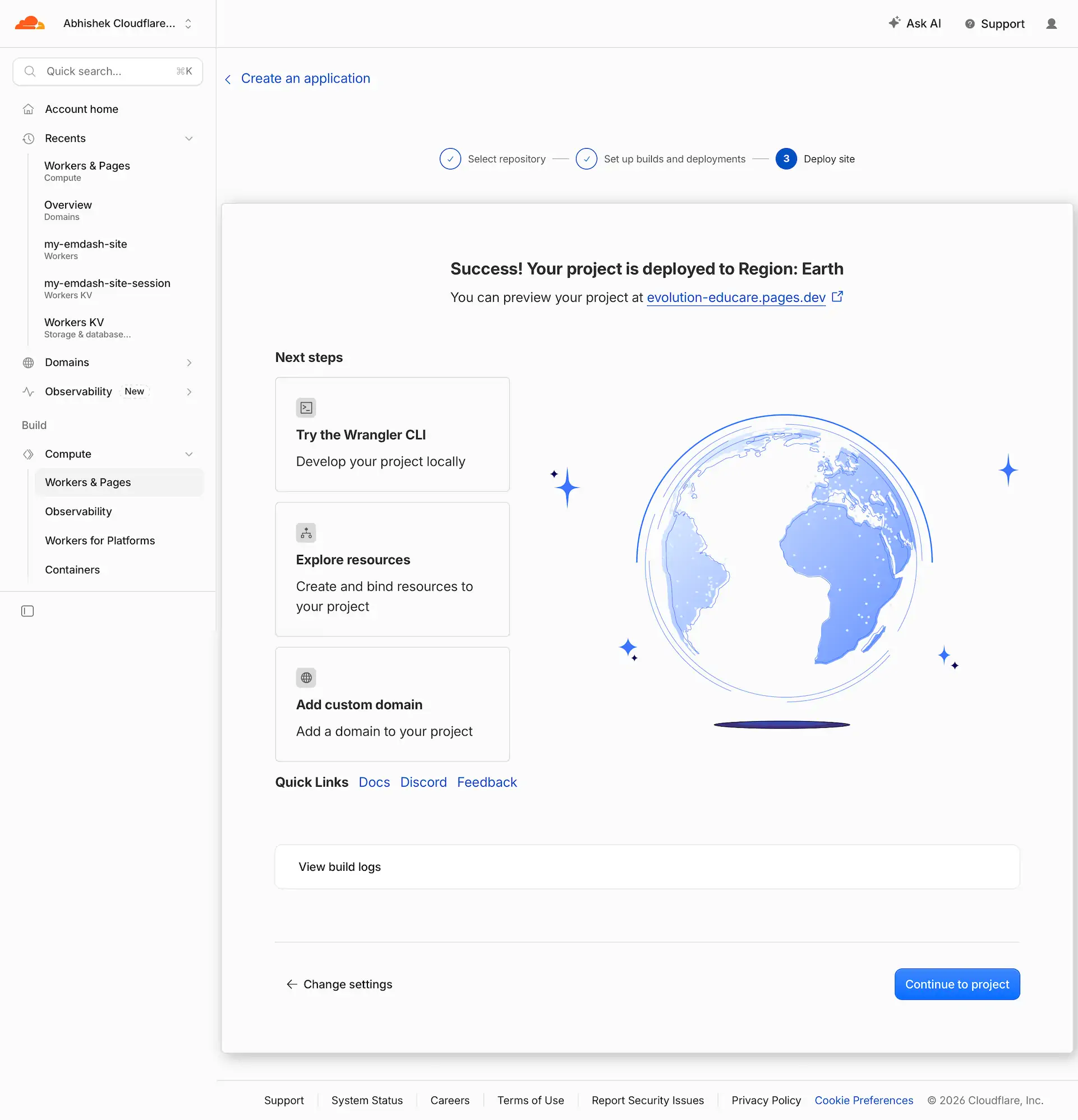
Task: Expand the Domains menu chevron
Action: (x=189, y=362)
